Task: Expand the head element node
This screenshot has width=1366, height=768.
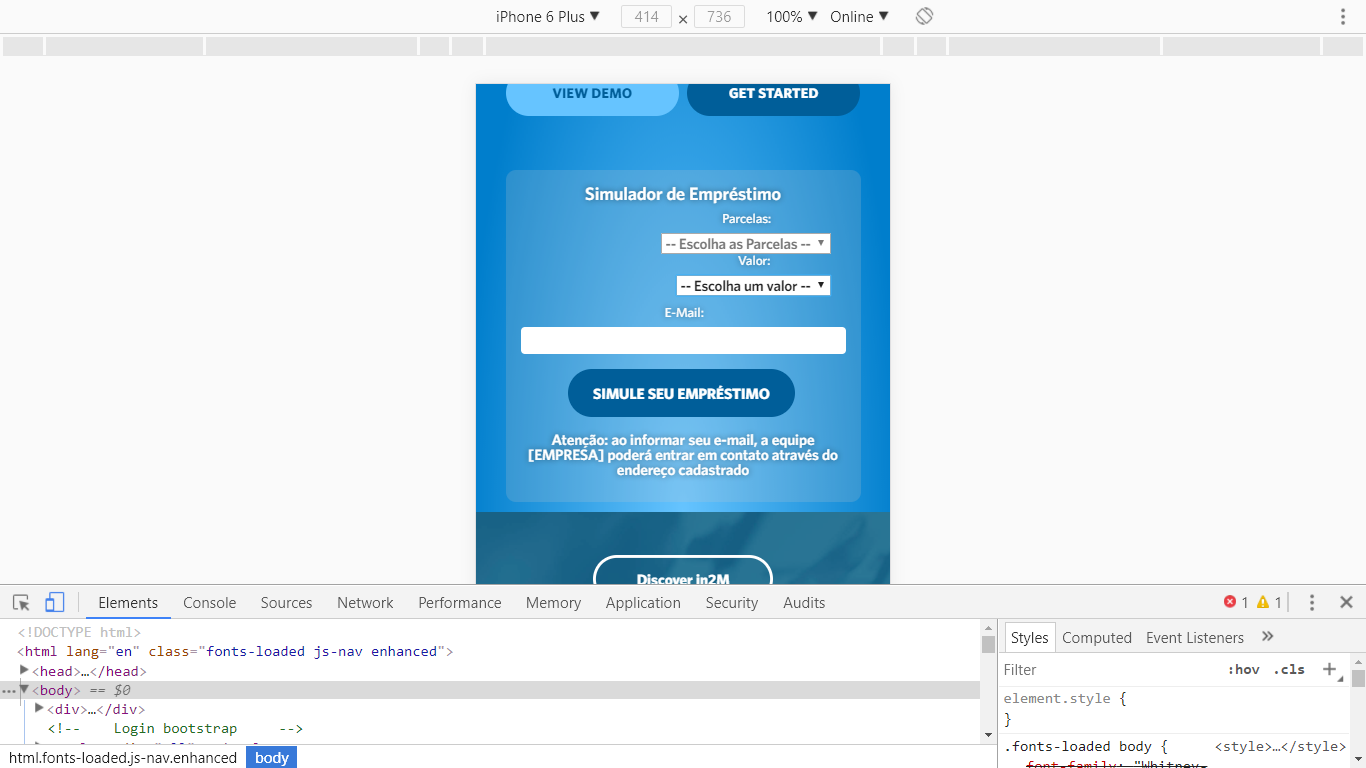Action: tap(24, 670)
